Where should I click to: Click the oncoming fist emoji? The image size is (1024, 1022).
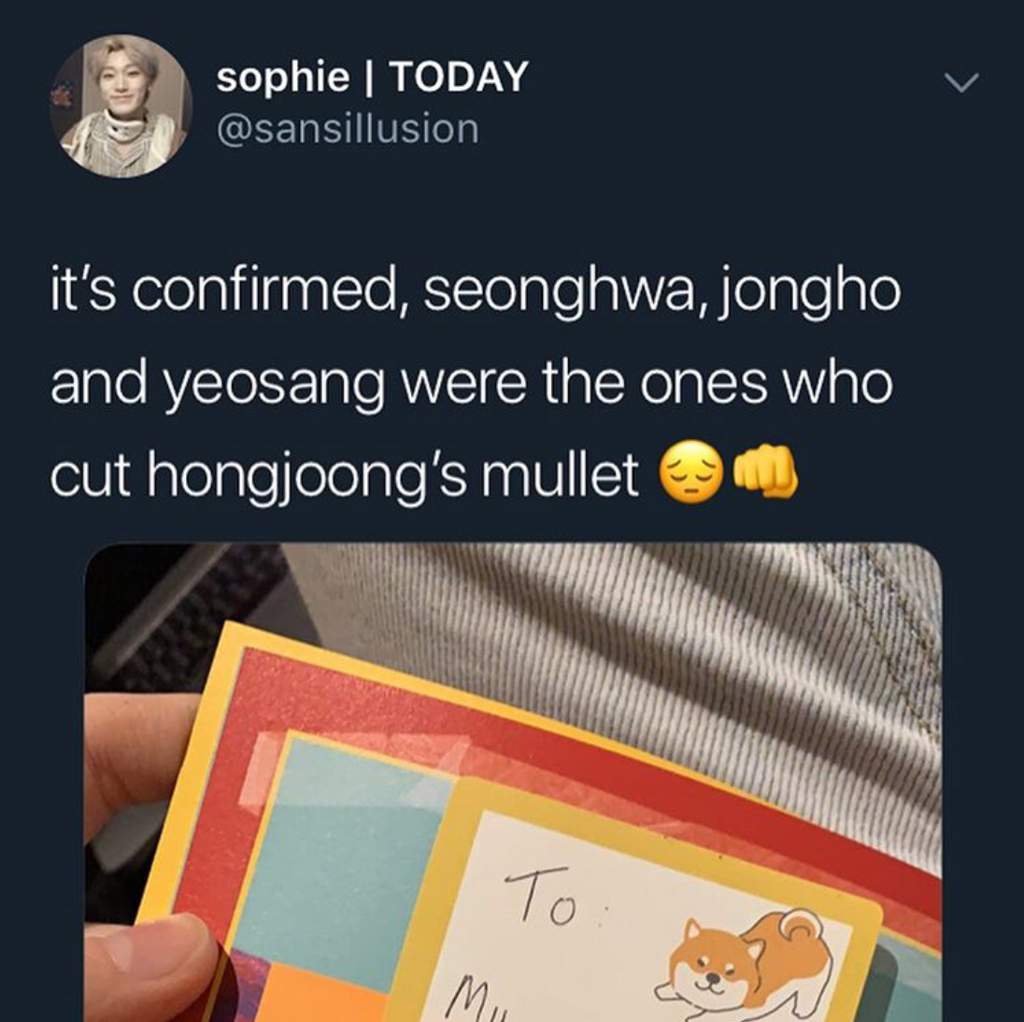click(x=765, y=471)
